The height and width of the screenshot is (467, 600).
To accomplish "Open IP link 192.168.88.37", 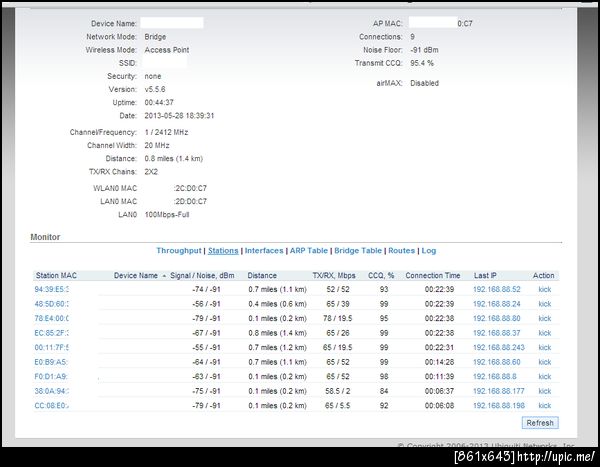I will [x=497, y=333].
